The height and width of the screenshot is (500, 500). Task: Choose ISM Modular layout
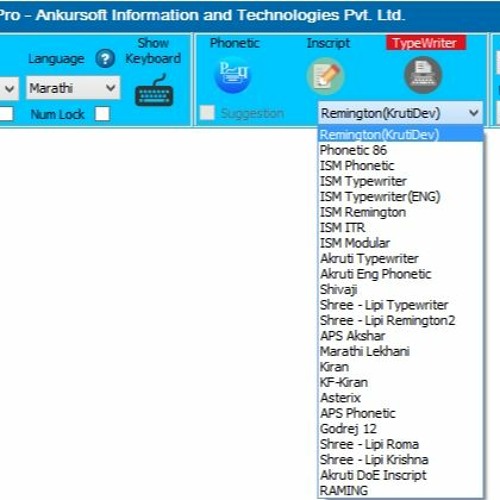[401, 243]
